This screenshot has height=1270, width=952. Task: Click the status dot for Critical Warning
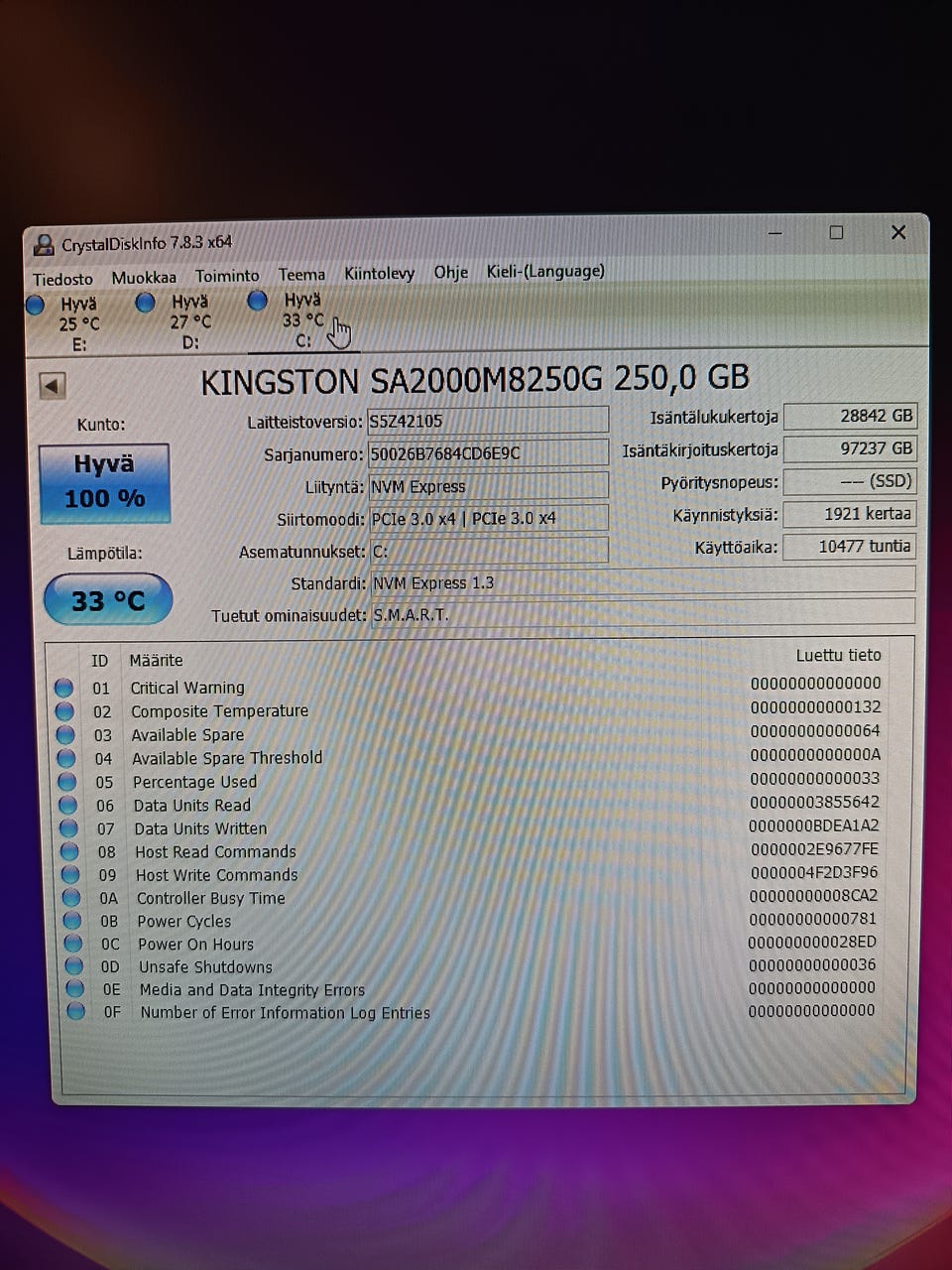[64, 688]
